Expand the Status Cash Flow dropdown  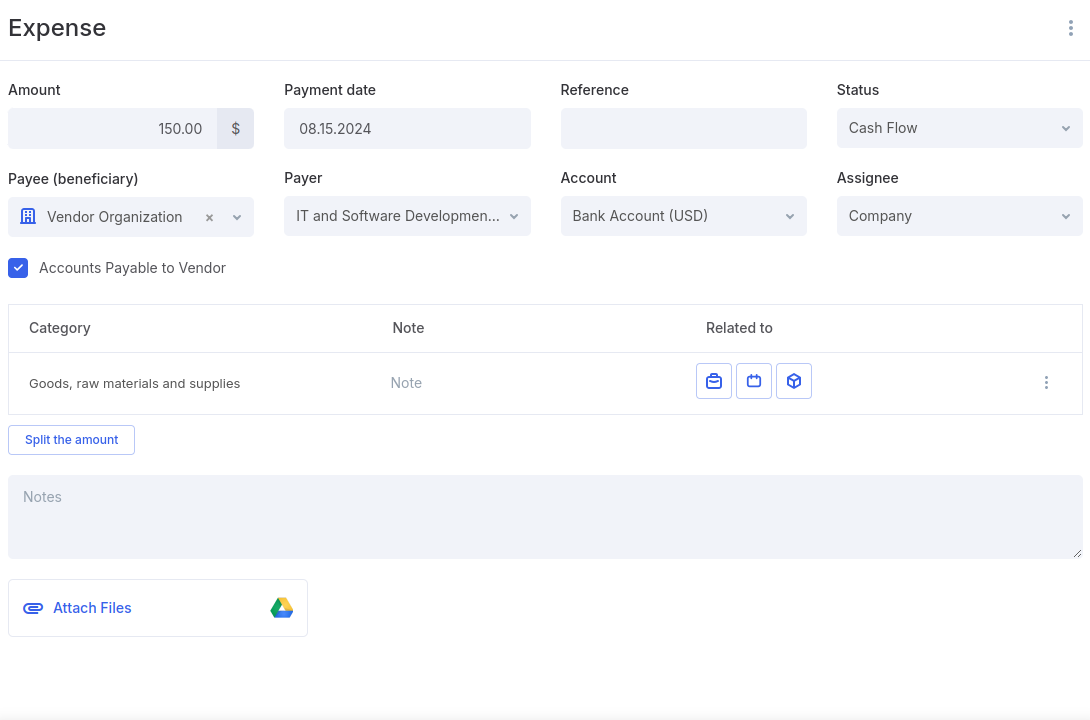[958, 128]
